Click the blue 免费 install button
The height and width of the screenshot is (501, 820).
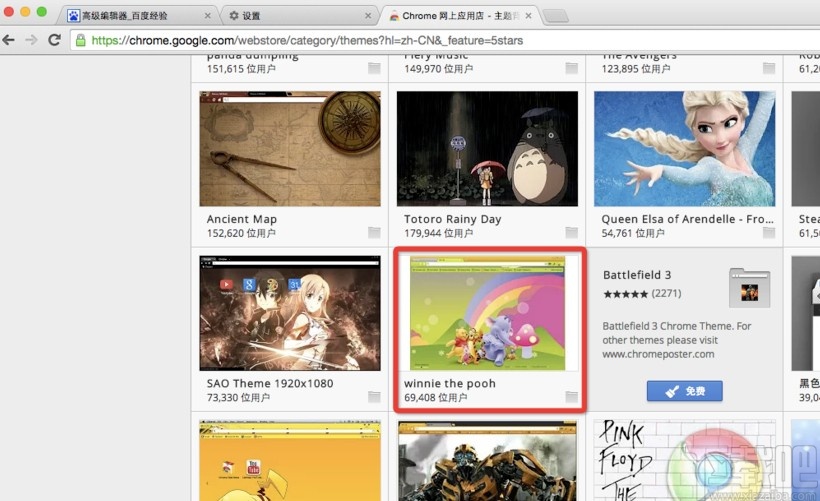point(685,391)
